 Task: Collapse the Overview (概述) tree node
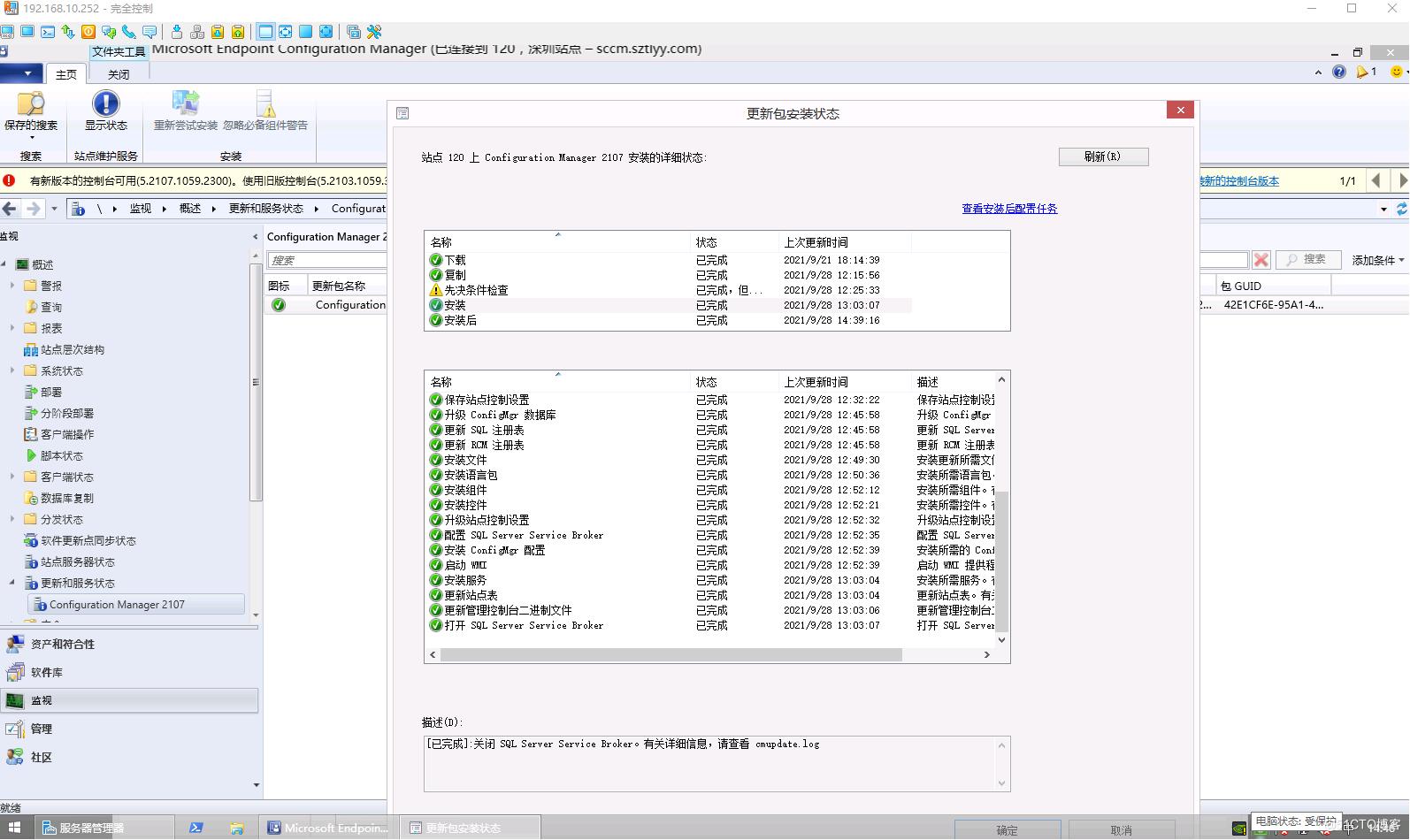[4, 264]
